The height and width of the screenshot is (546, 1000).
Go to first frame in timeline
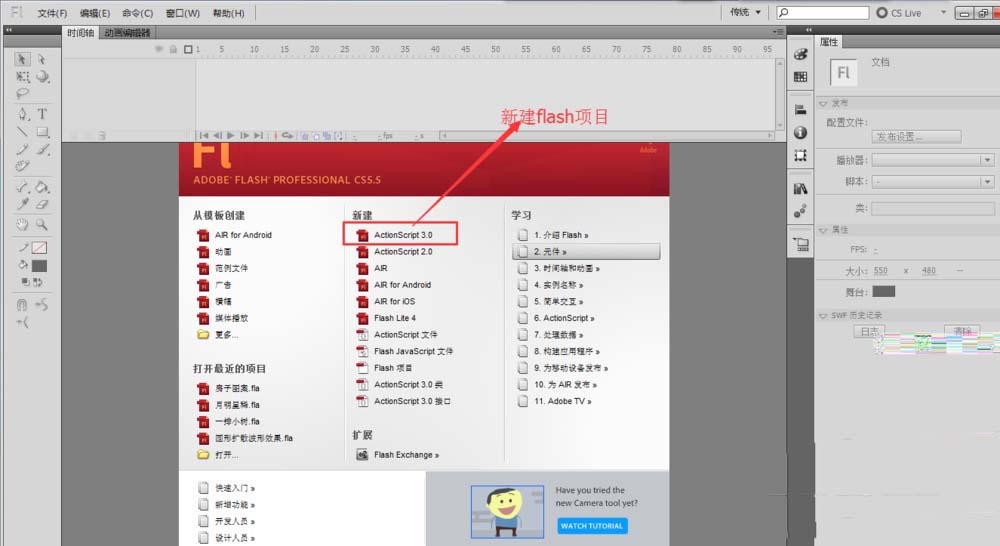pos(203,135)
